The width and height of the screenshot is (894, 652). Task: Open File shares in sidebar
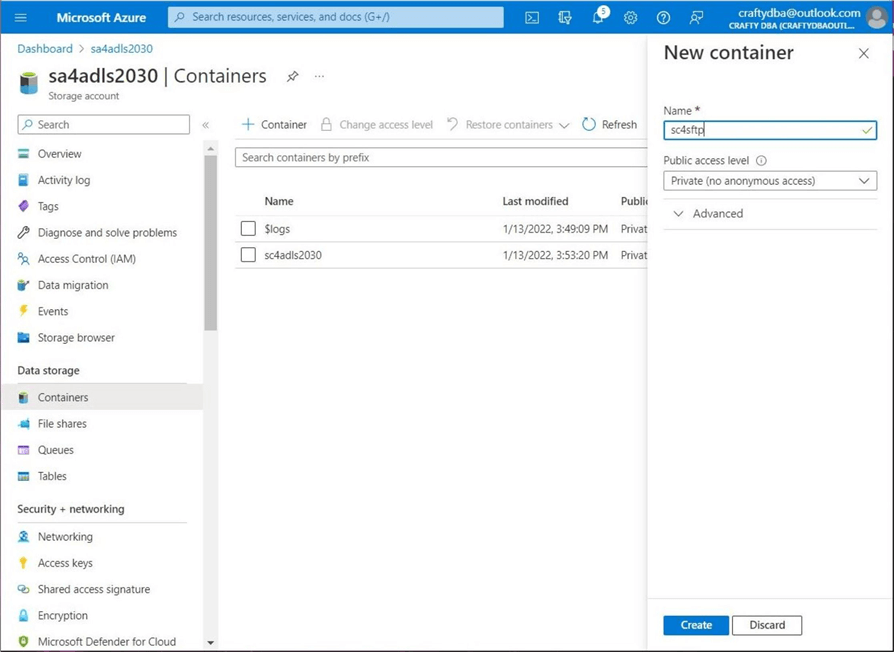[x=62, y=424]
